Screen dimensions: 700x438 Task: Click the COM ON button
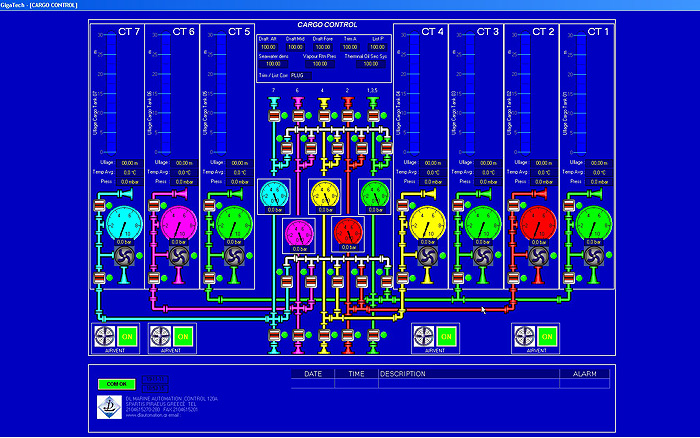point(114,383)
